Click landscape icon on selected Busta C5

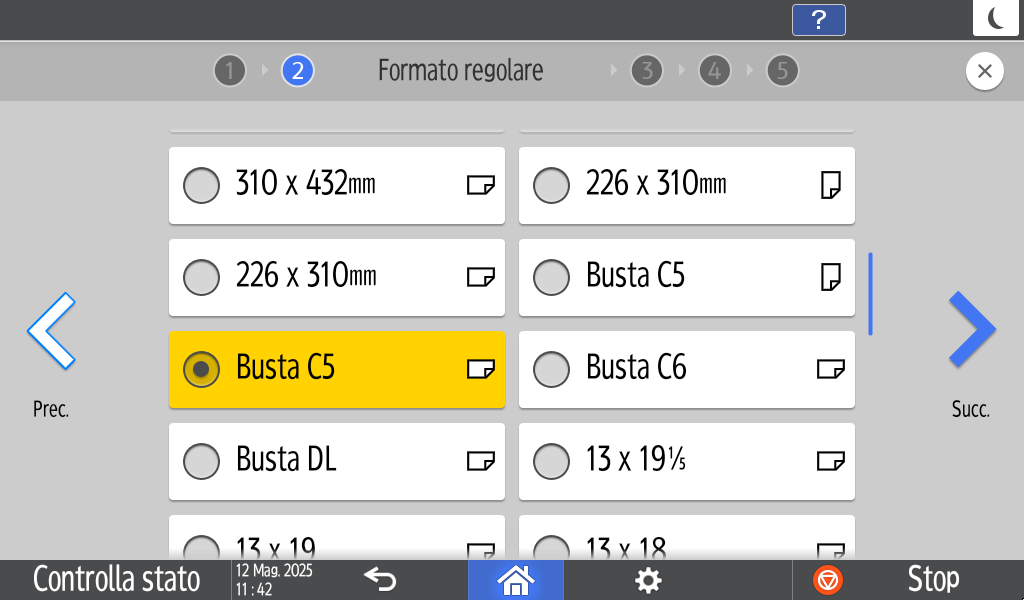(x=481, y=370)
